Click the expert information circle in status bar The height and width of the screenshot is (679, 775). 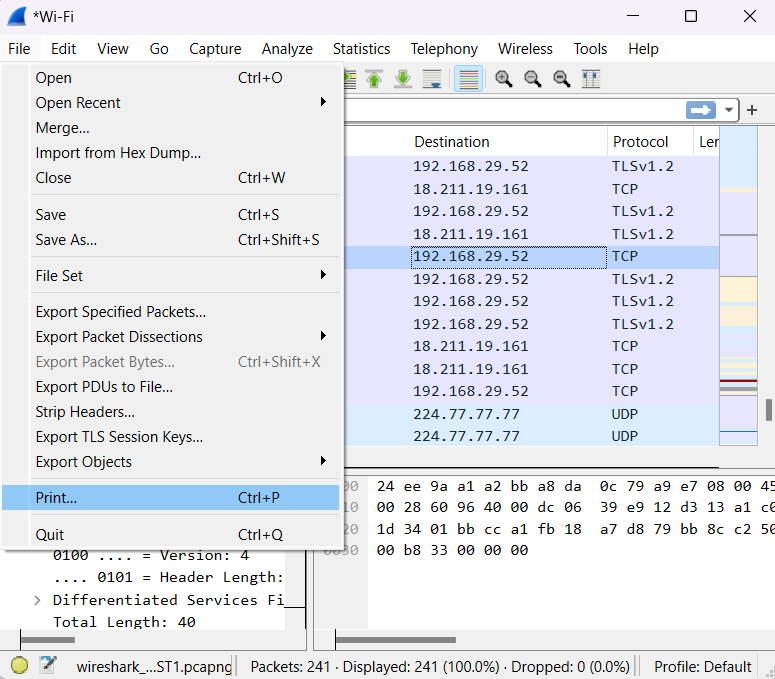coord(19,666)
